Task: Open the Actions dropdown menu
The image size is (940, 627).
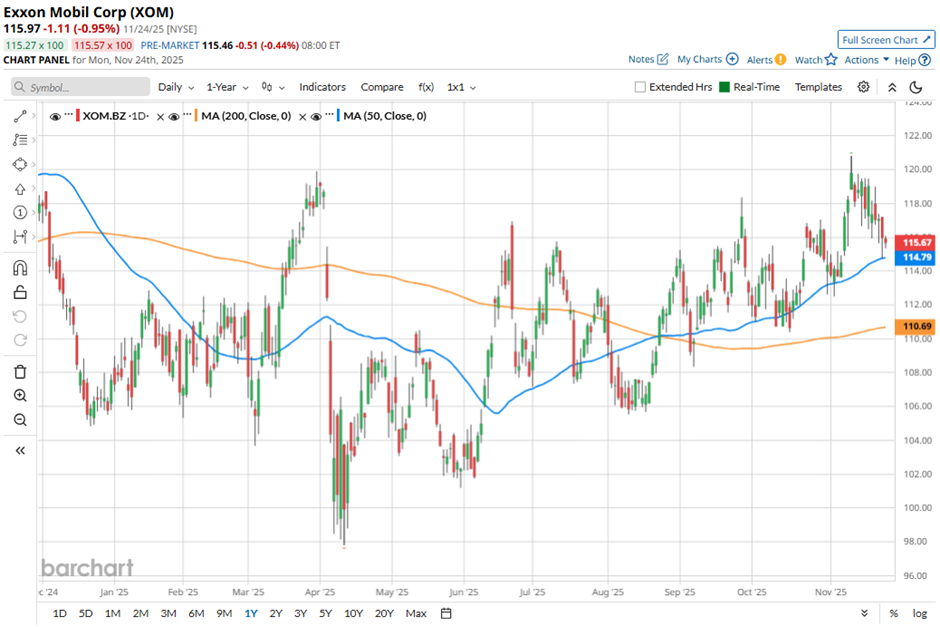Action: tap(866, 60)
